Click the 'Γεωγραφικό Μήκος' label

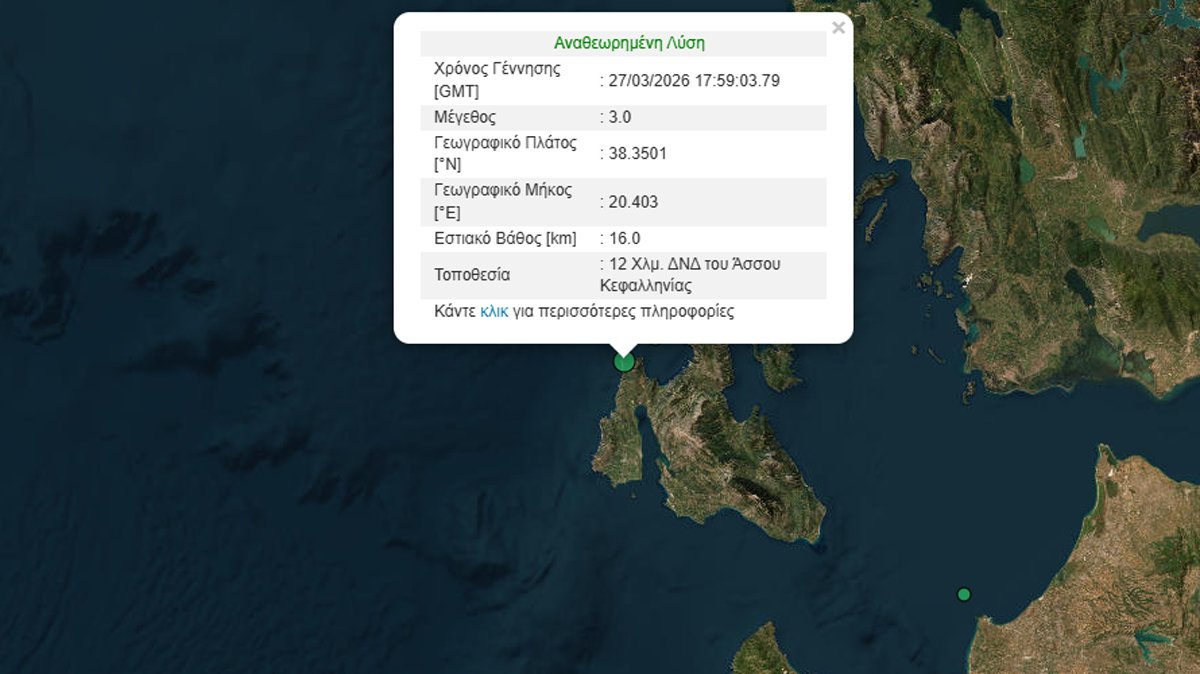(503, 190)
